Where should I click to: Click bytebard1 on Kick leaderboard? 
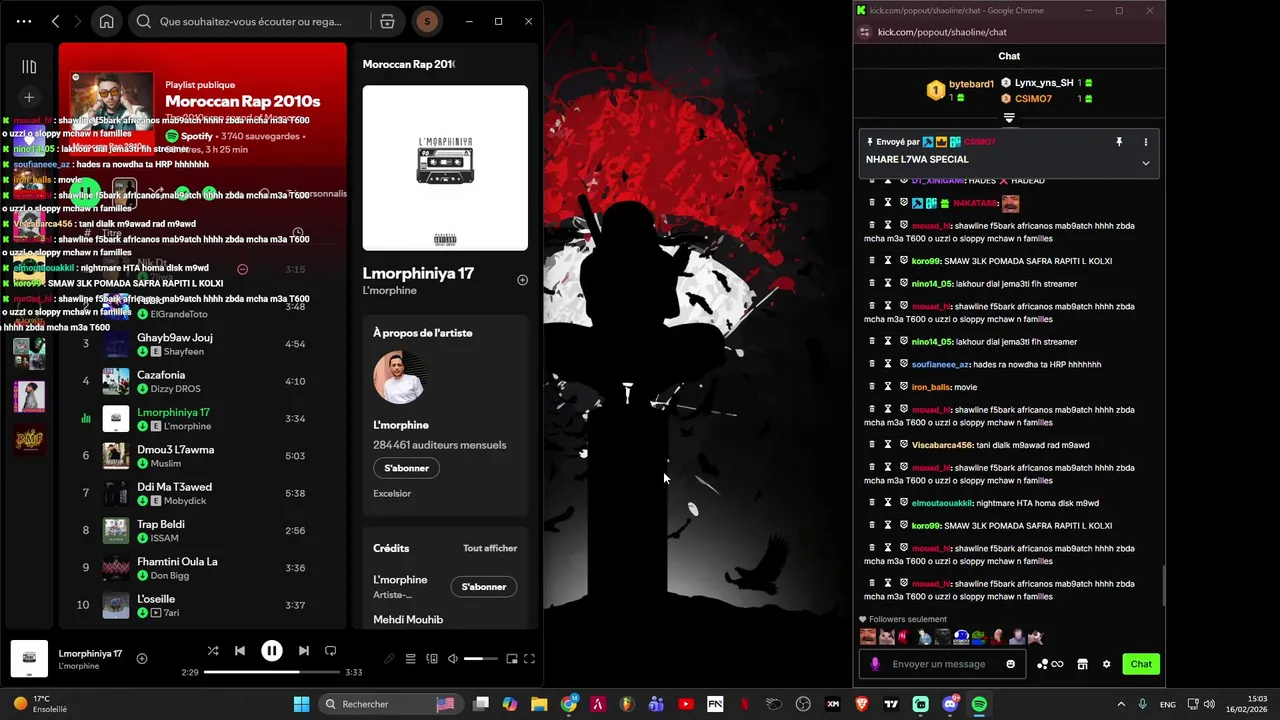tap(971, 84)
